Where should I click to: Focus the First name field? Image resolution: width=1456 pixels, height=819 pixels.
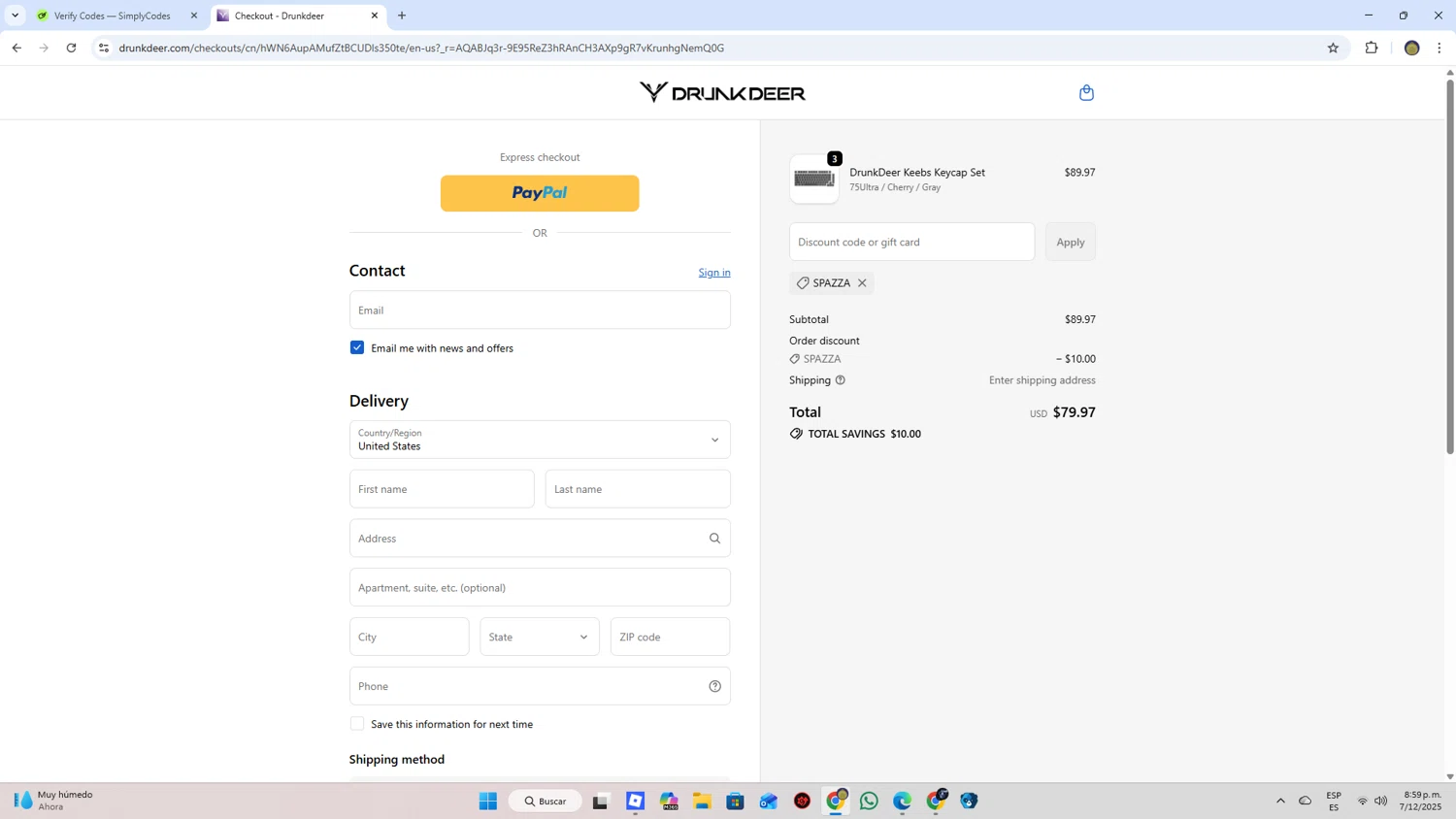point(442,489)
